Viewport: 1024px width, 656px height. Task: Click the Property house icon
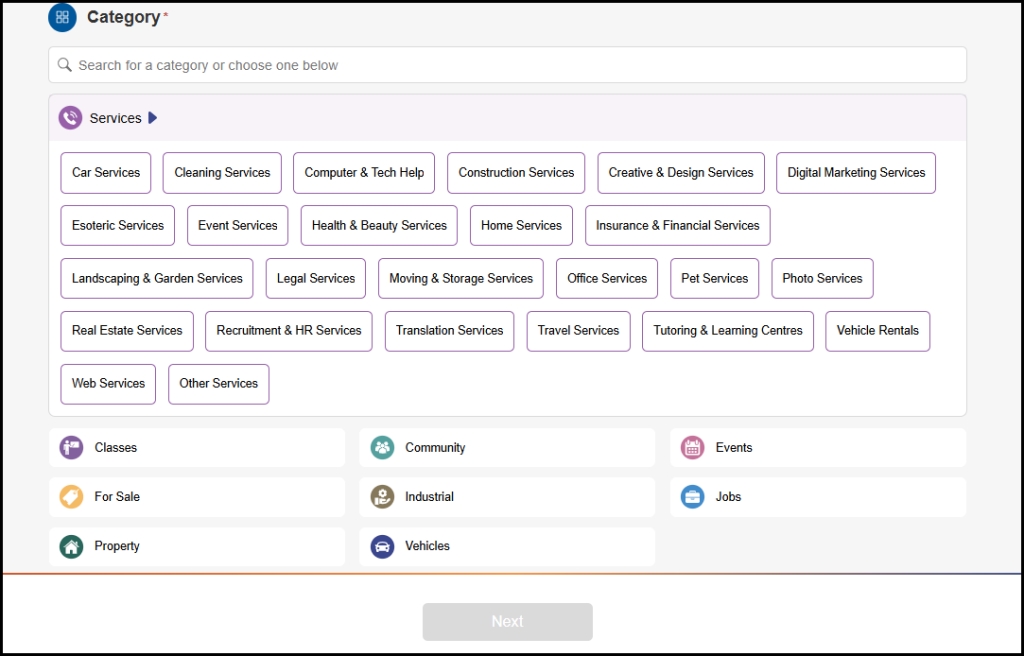click(x=71, y=546)
